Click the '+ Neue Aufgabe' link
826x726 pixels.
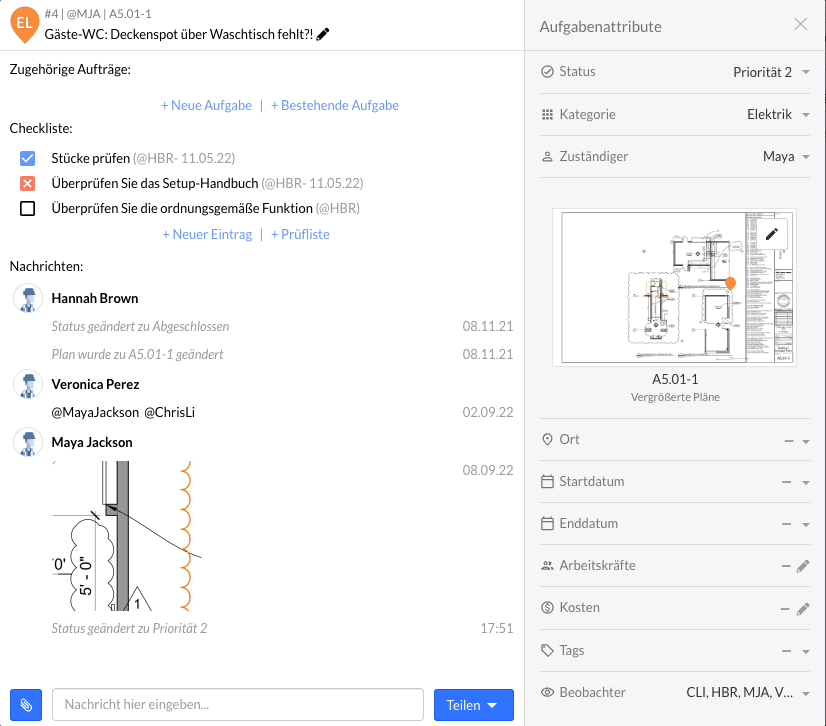coord(207,105)
